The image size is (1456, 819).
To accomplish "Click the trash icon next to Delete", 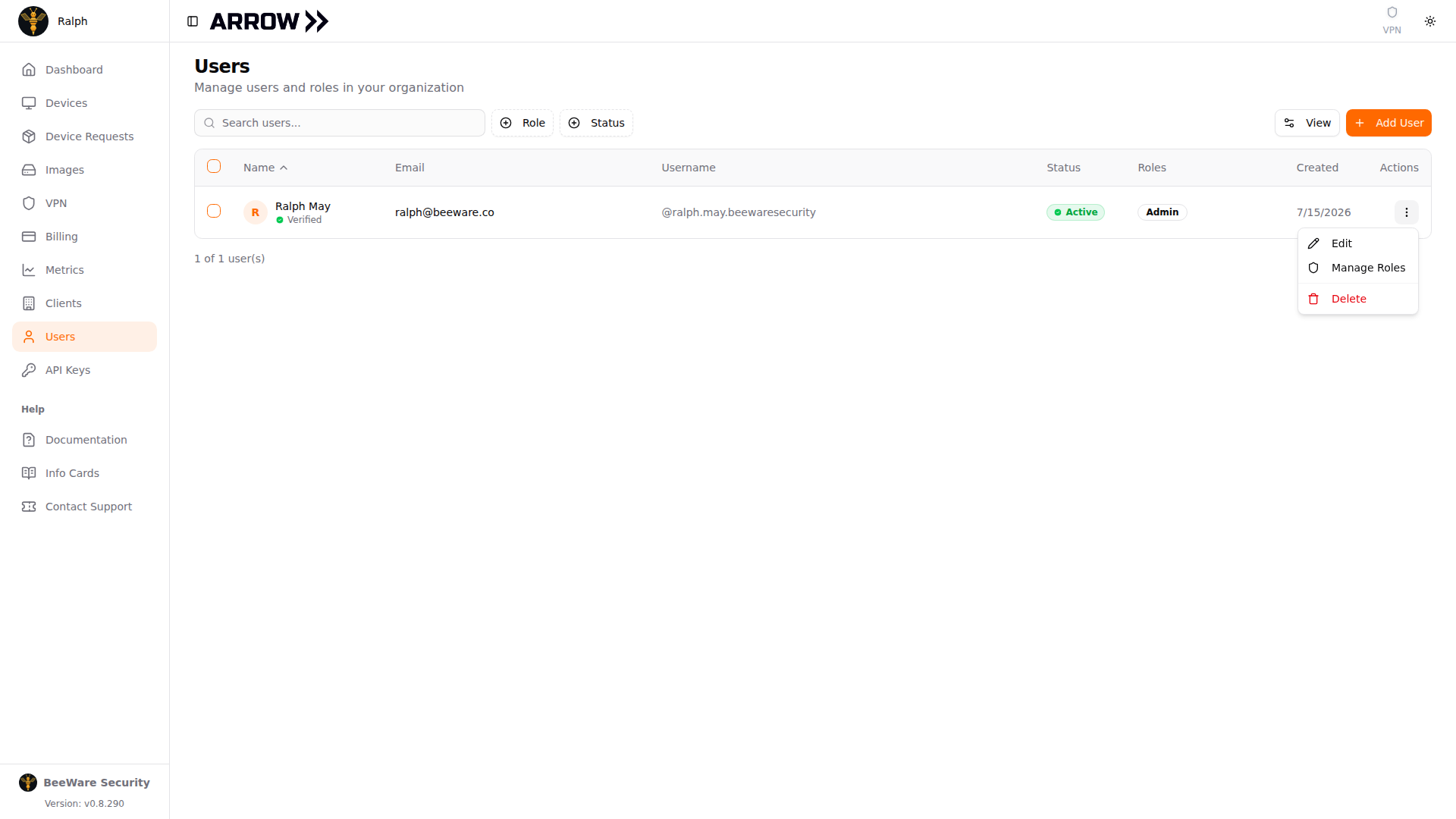I will 1313,299.
